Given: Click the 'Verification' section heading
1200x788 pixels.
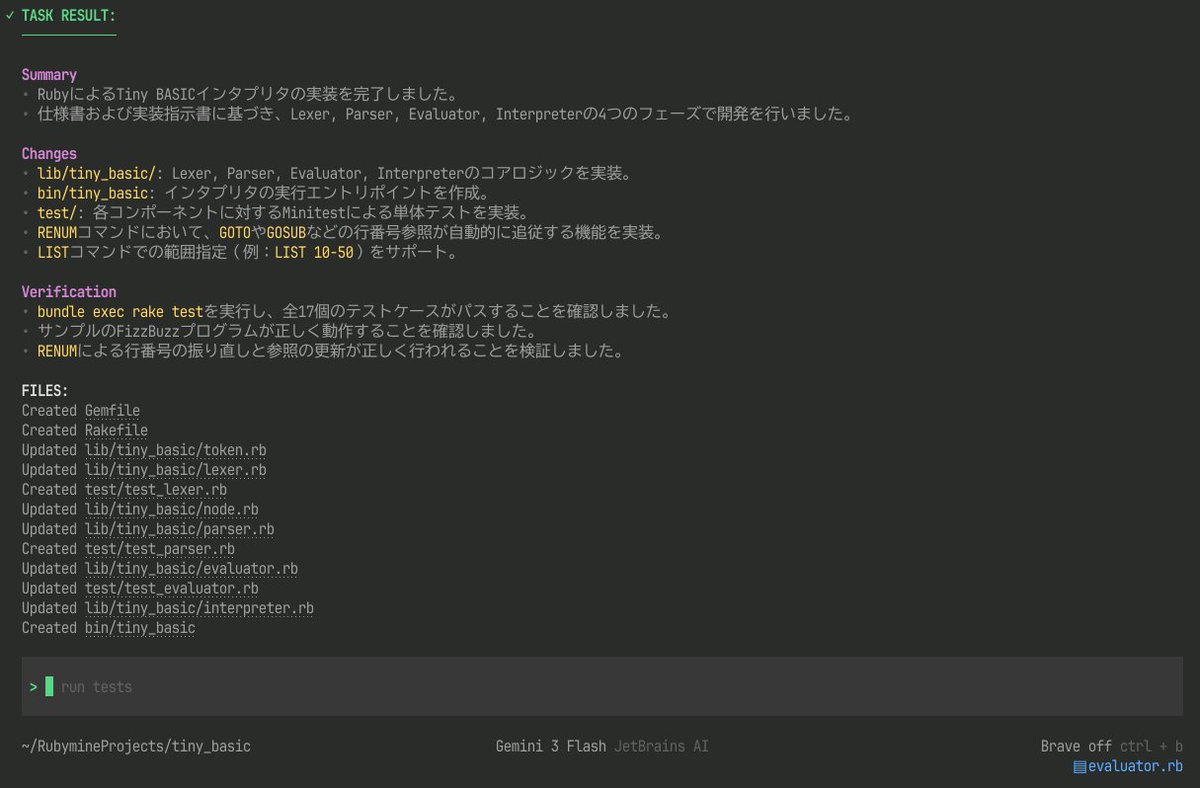Looking at the screenshot, I should [x=69, y=292].
